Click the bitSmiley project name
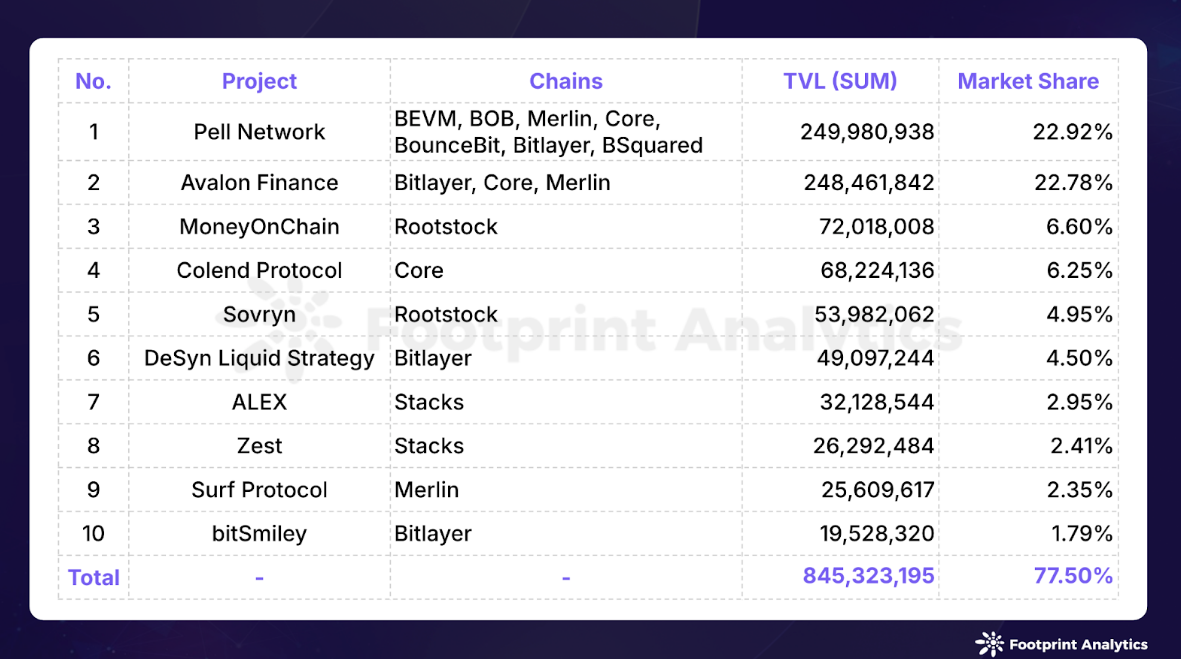The width and height of the screenshot is (1181, 659). pyautogui.click(x=259, y=534)
